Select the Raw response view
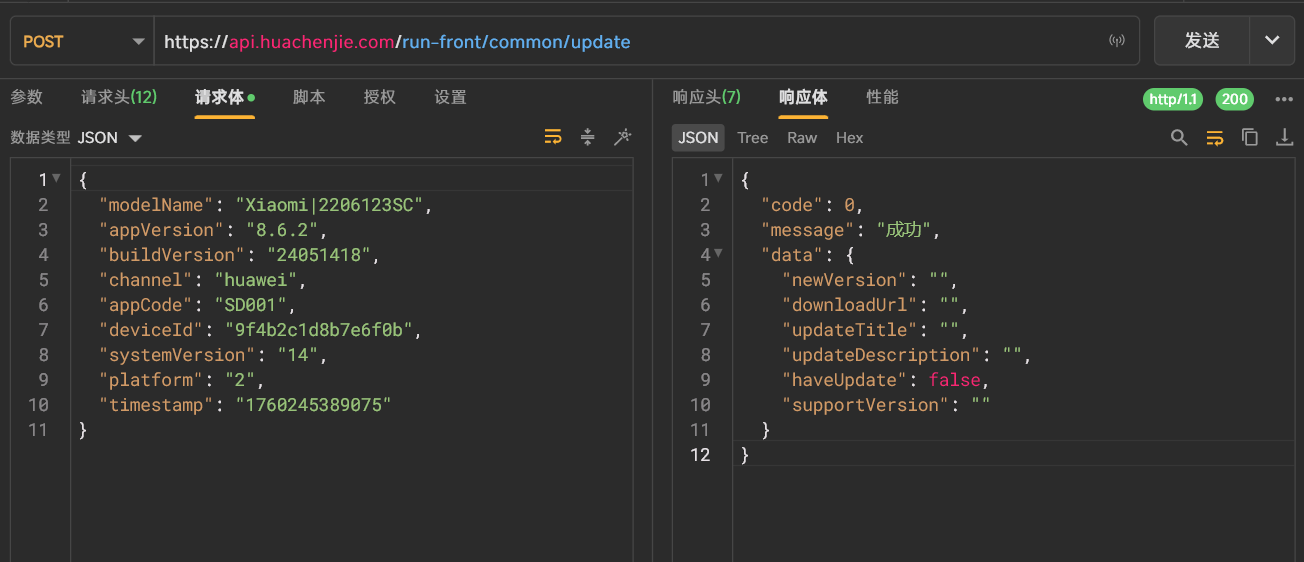Viewport: 1304px width, 562px height. [x=802, y=138]
